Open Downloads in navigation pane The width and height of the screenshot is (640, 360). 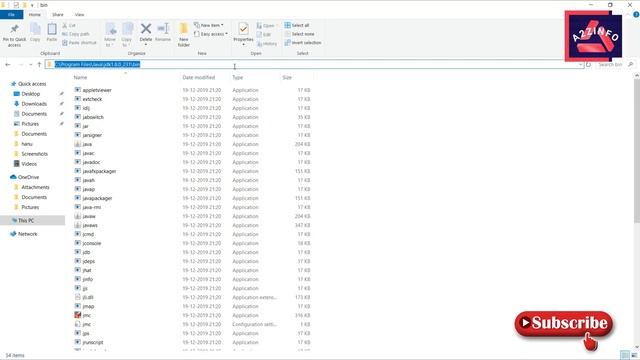pyautogui.click(x=34, y=104)
